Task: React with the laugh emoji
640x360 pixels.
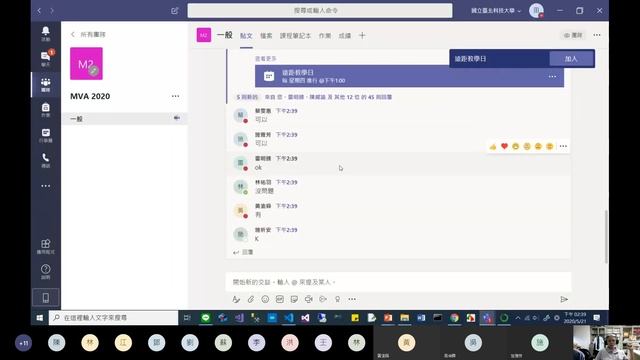Action: (516, 146)
